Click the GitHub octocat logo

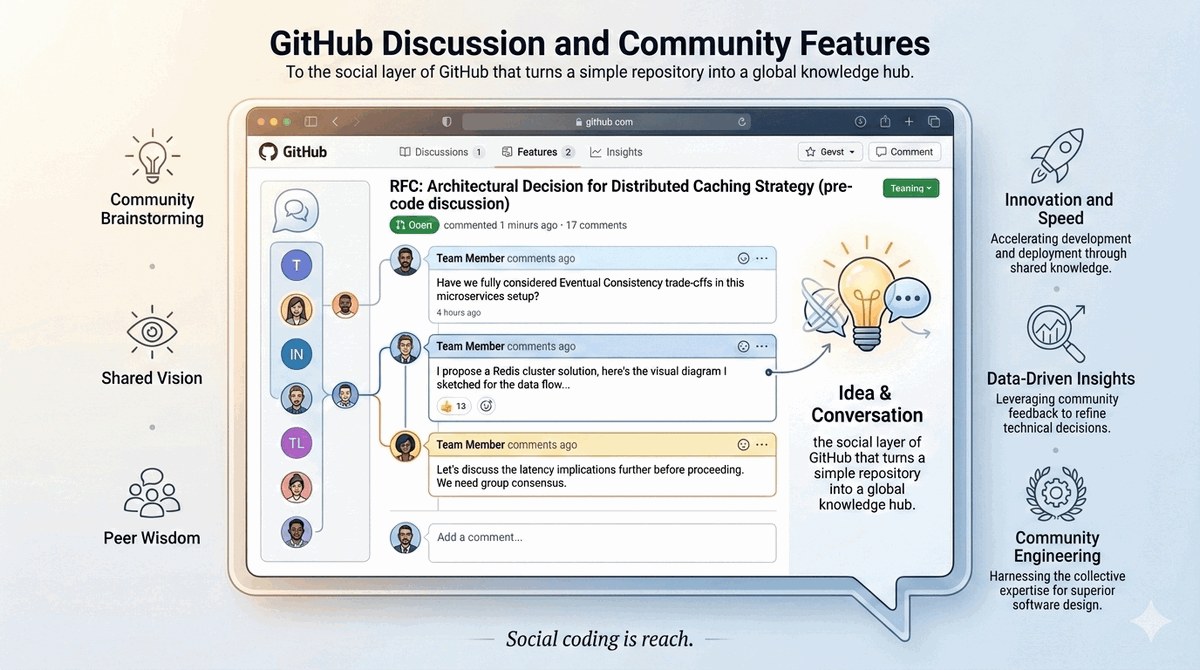click(x=267, y=152)
